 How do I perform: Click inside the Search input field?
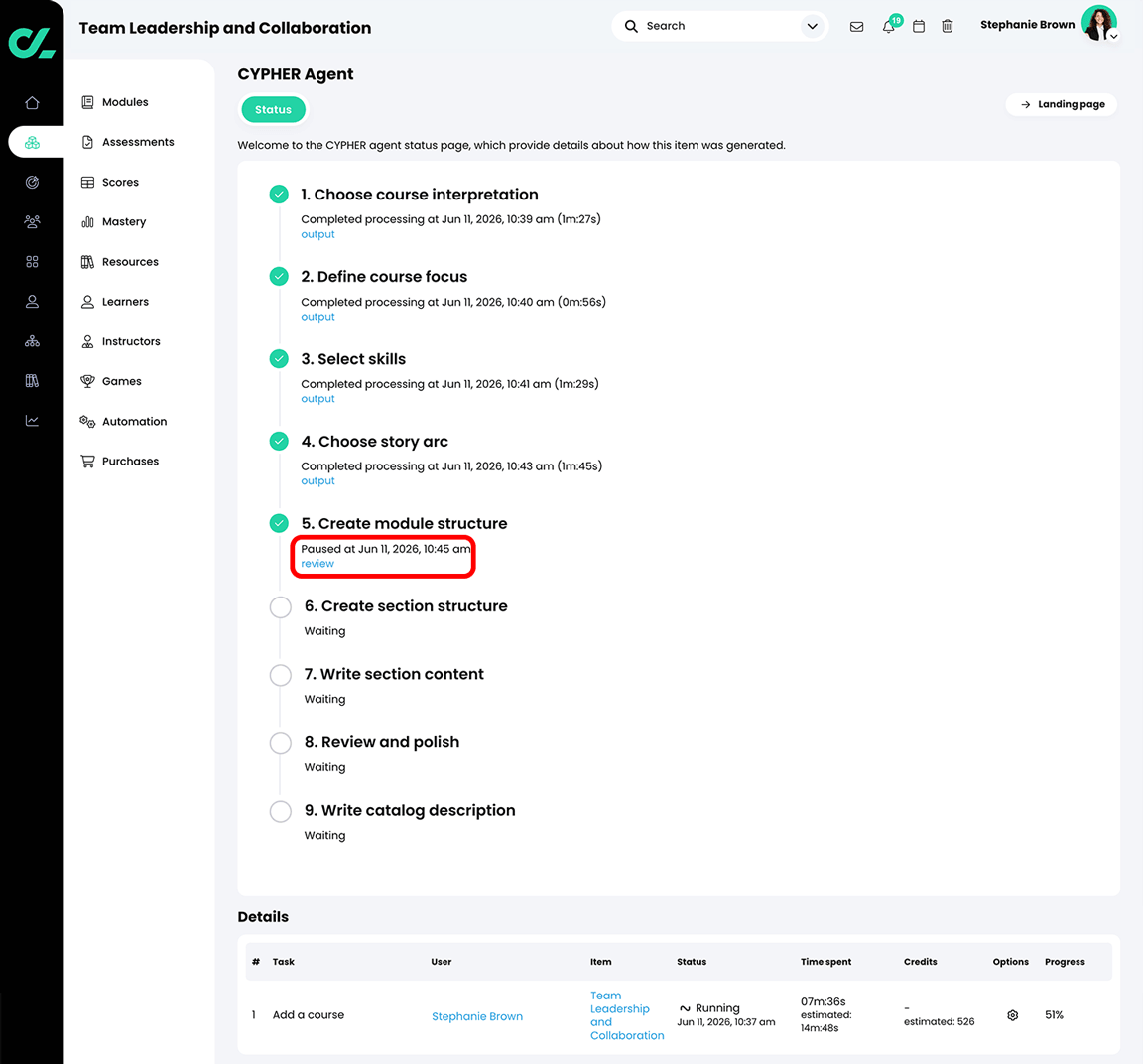720,26
